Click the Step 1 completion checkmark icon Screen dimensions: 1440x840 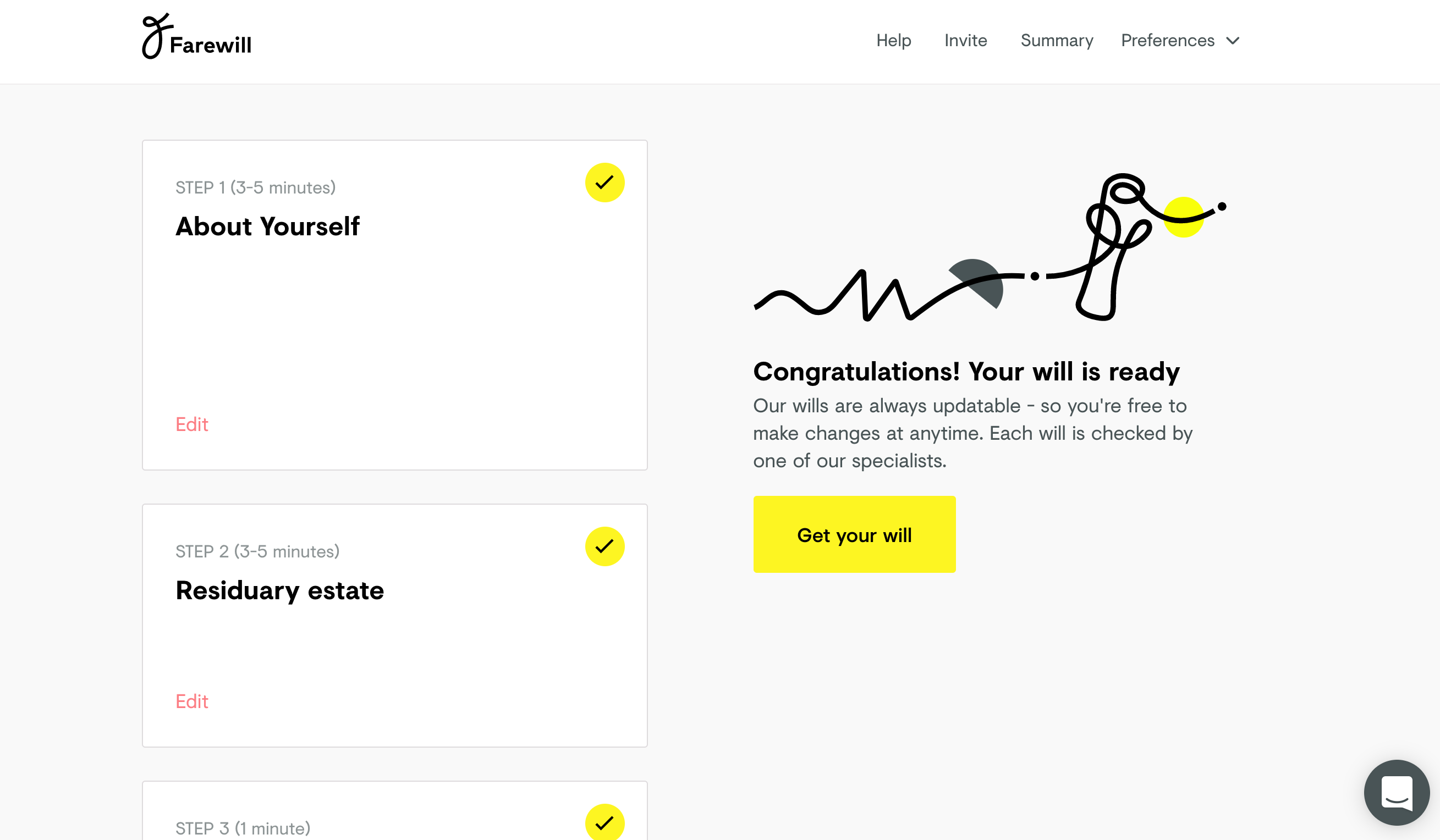604,183
